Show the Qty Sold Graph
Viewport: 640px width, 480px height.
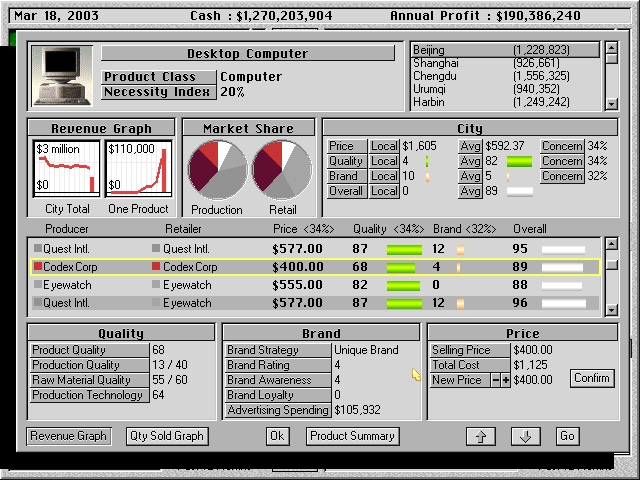coord(167,436)
